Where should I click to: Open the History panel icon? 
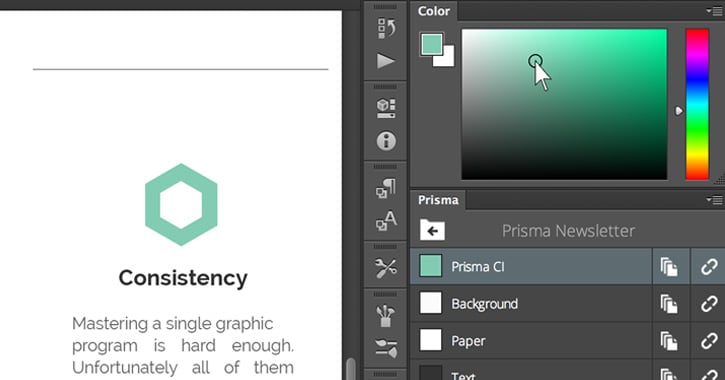pyautogui.click(x=386, y=28)
